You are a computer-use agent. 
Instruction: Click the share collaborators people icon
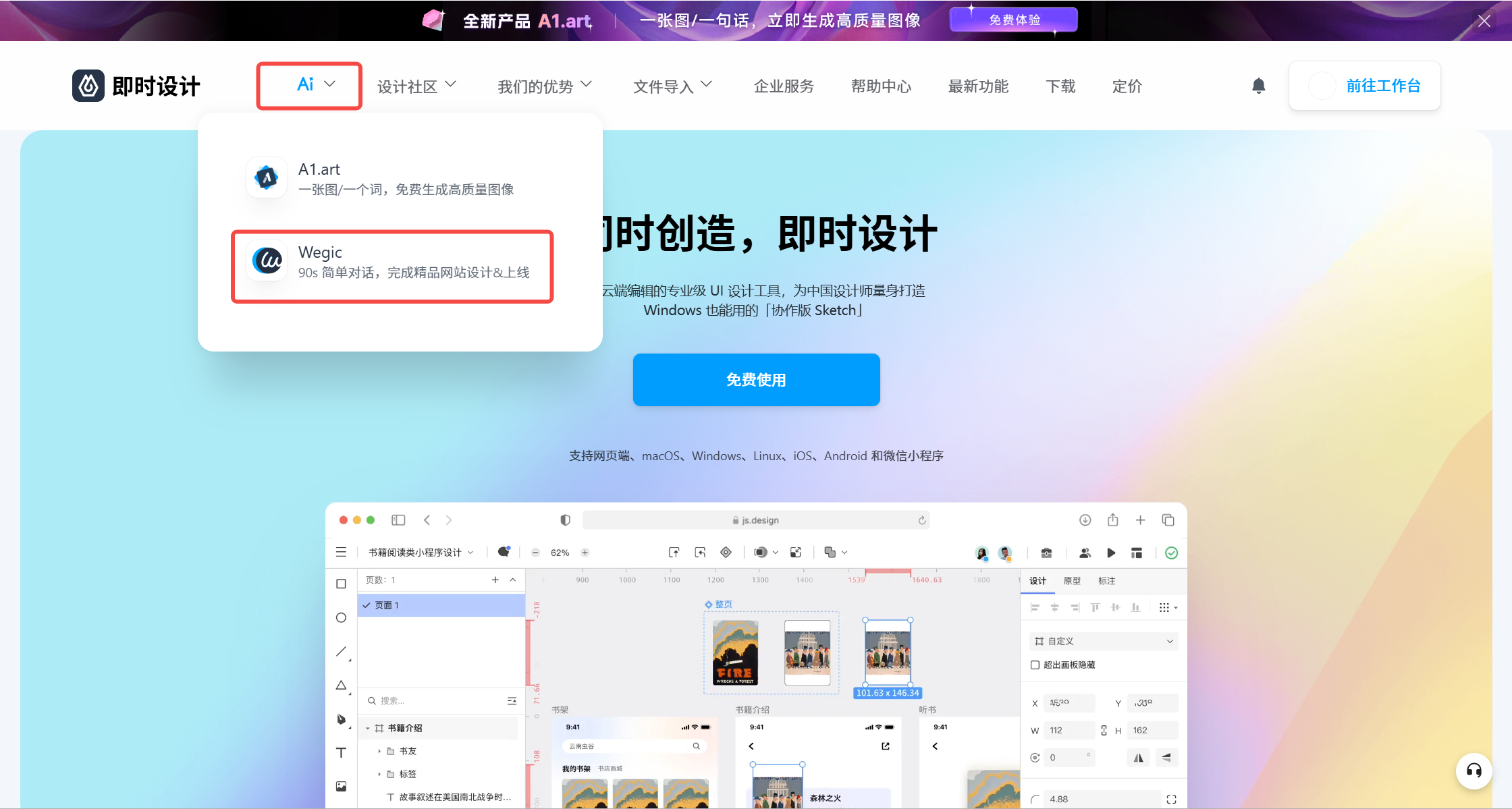click(x=1085, y=553)
